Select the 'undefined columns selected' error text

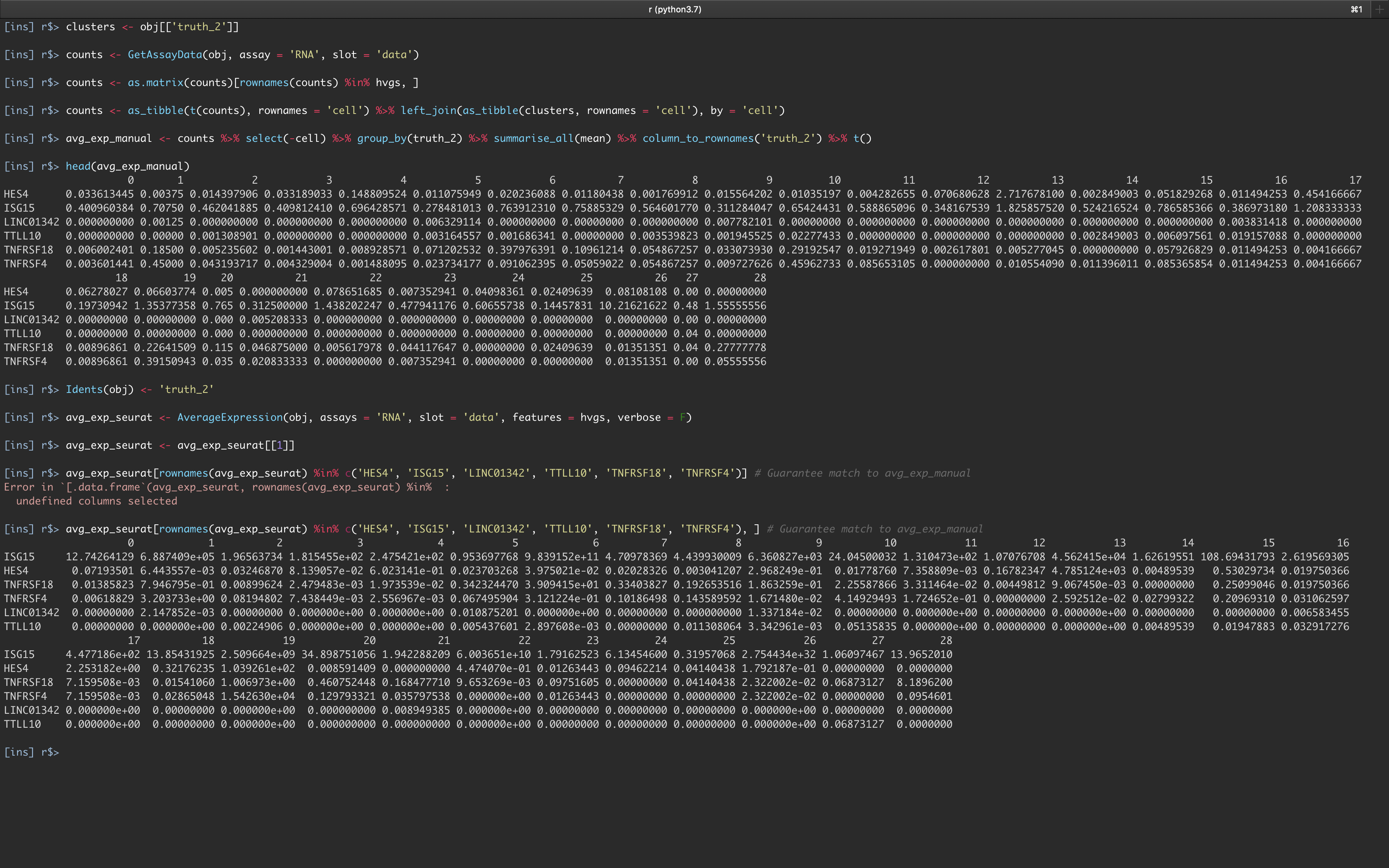[97, 501]
